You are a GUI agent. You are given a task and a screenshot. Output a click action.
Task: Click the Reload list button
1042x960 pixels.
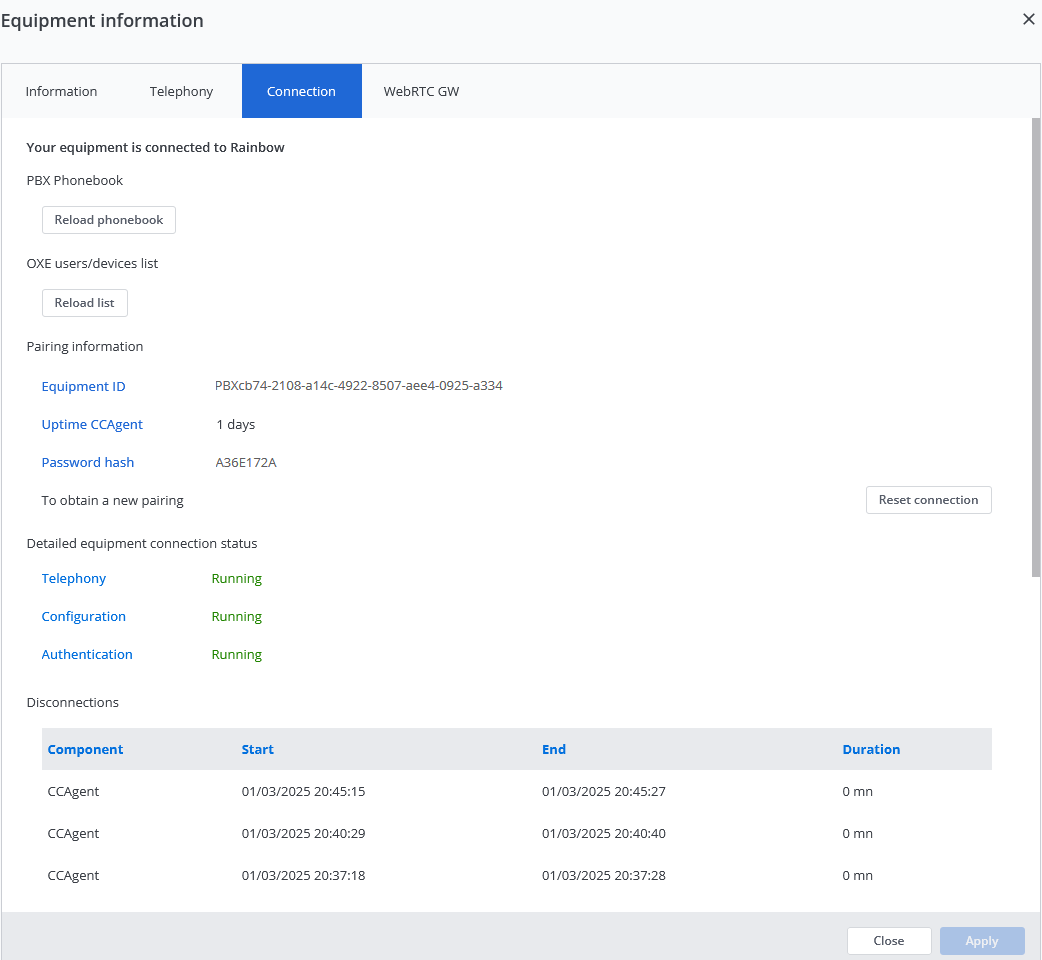[84, 303]
